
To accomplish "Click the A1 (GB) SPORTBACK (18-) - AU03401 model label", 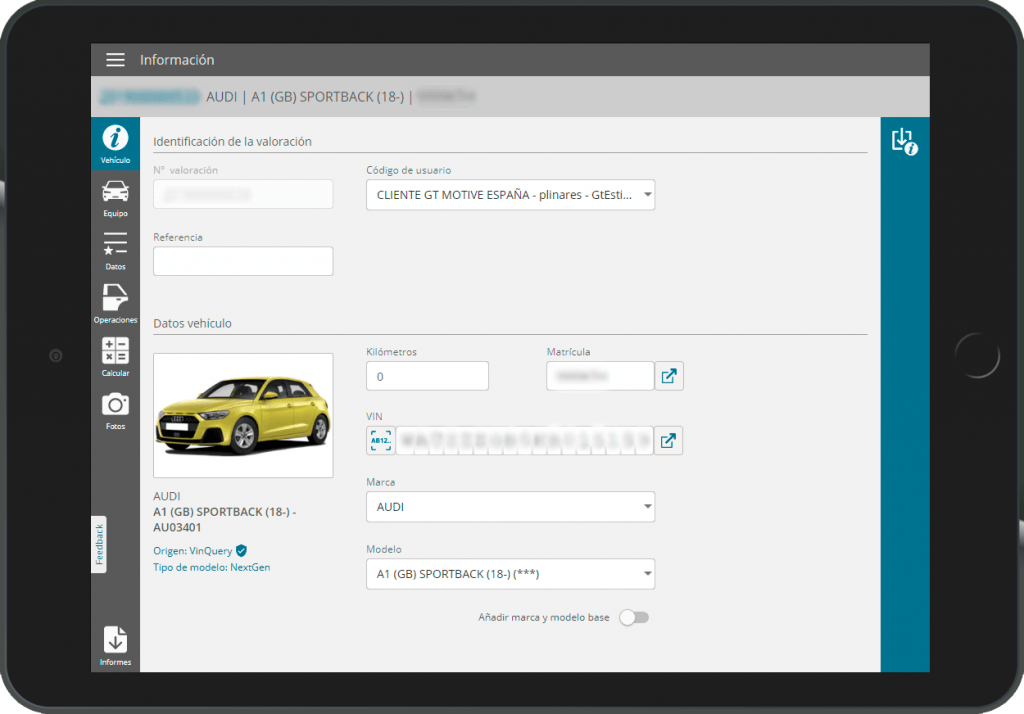I will 225,519.
